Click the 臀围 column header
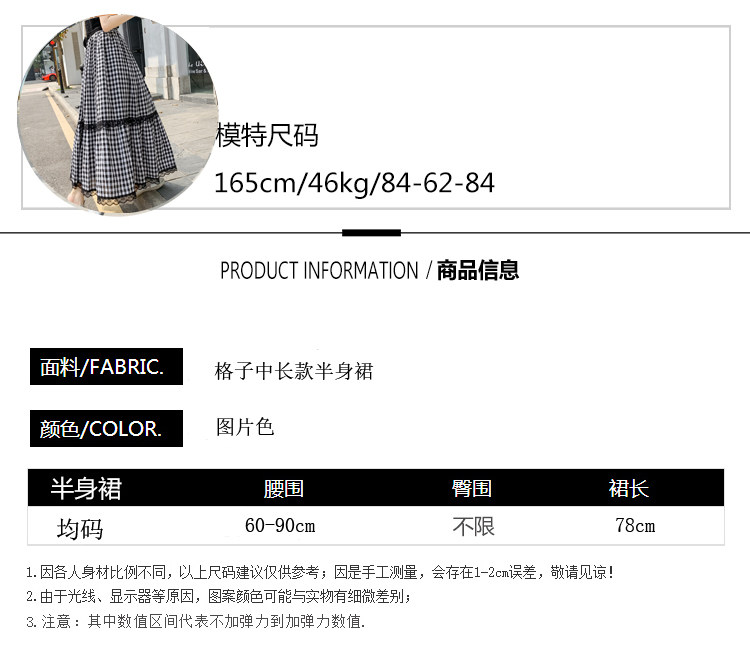Image resolution: width=750 pixels, height=645 pixels. coord(472,489)
